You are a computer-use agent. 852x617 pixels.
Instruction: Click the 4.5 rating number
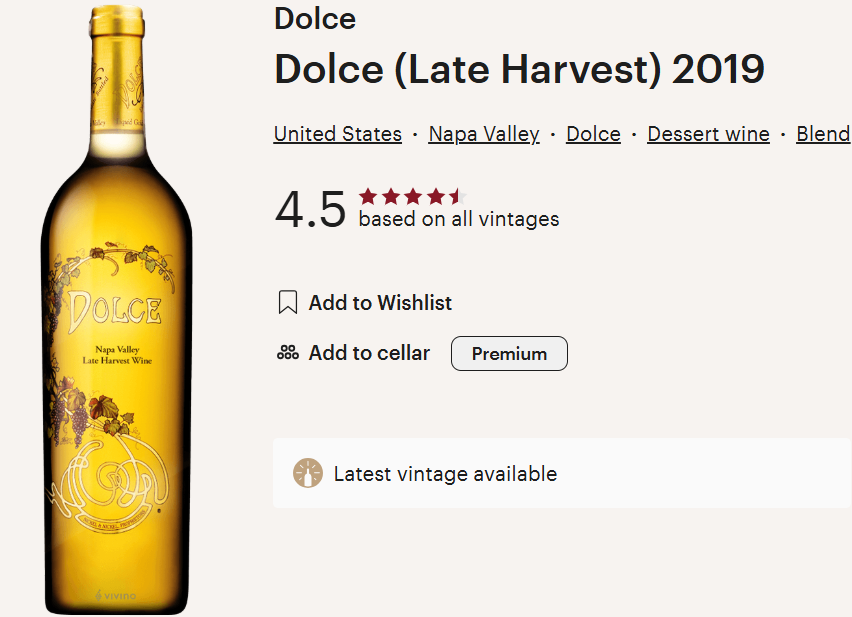click(x=310, y=209)
